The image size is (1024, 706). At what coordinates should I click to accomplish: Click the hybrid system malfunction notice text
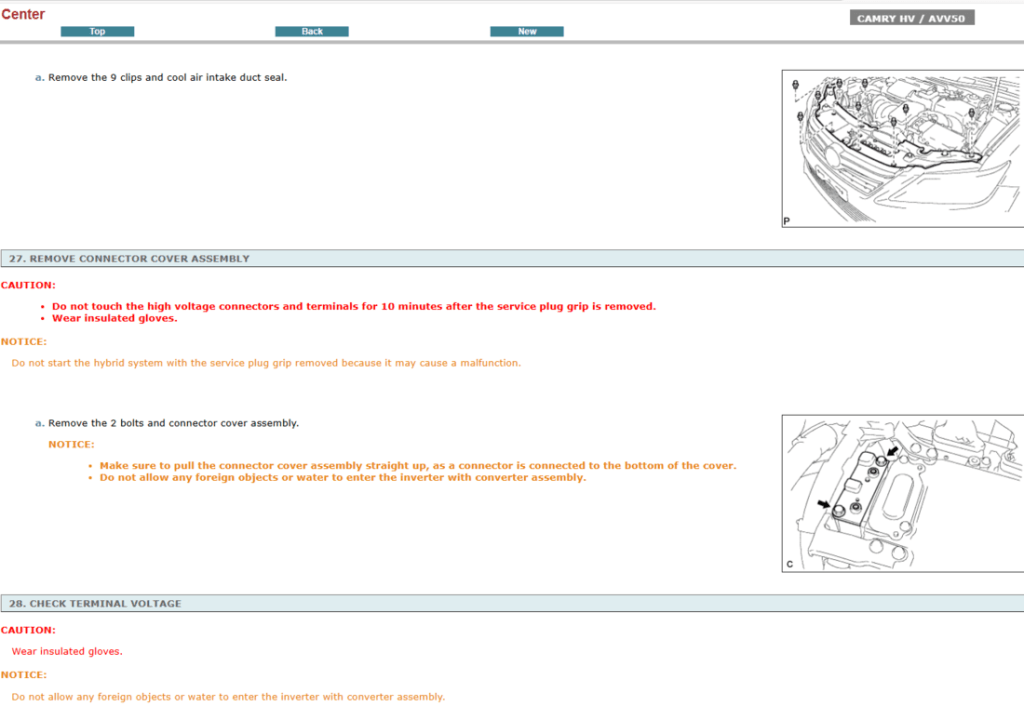[266, 363]
